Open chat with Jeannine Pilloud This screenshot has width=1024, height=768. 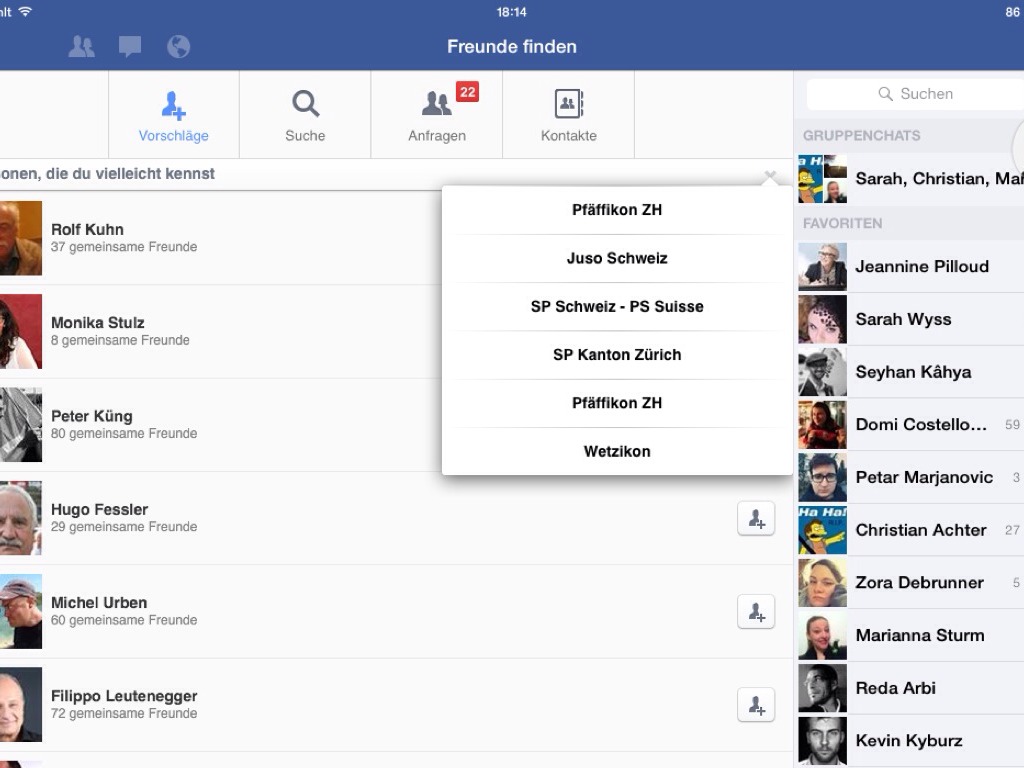point(920,266)
